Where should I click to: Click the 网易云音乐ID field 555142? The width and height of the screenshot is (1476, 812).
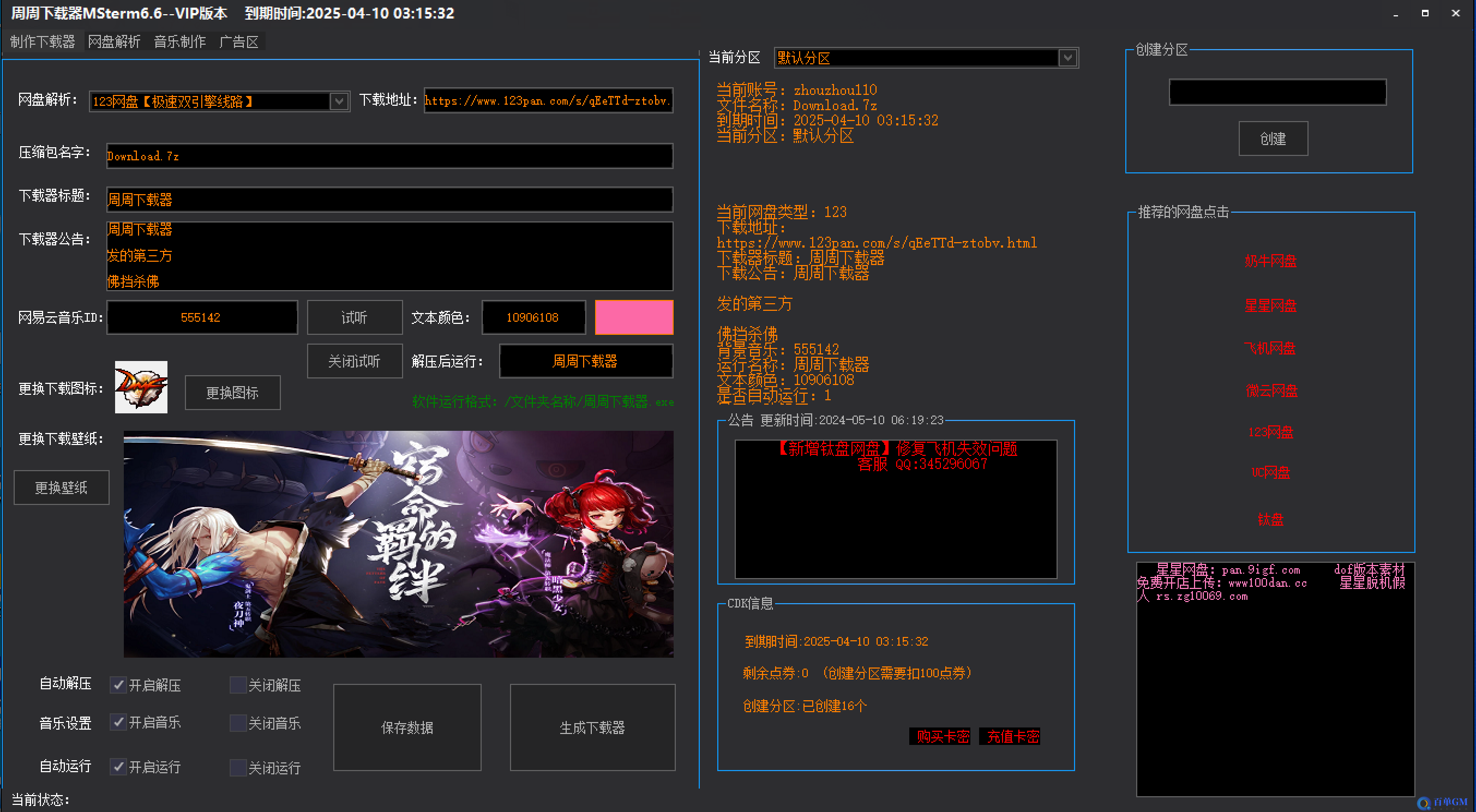202,317
